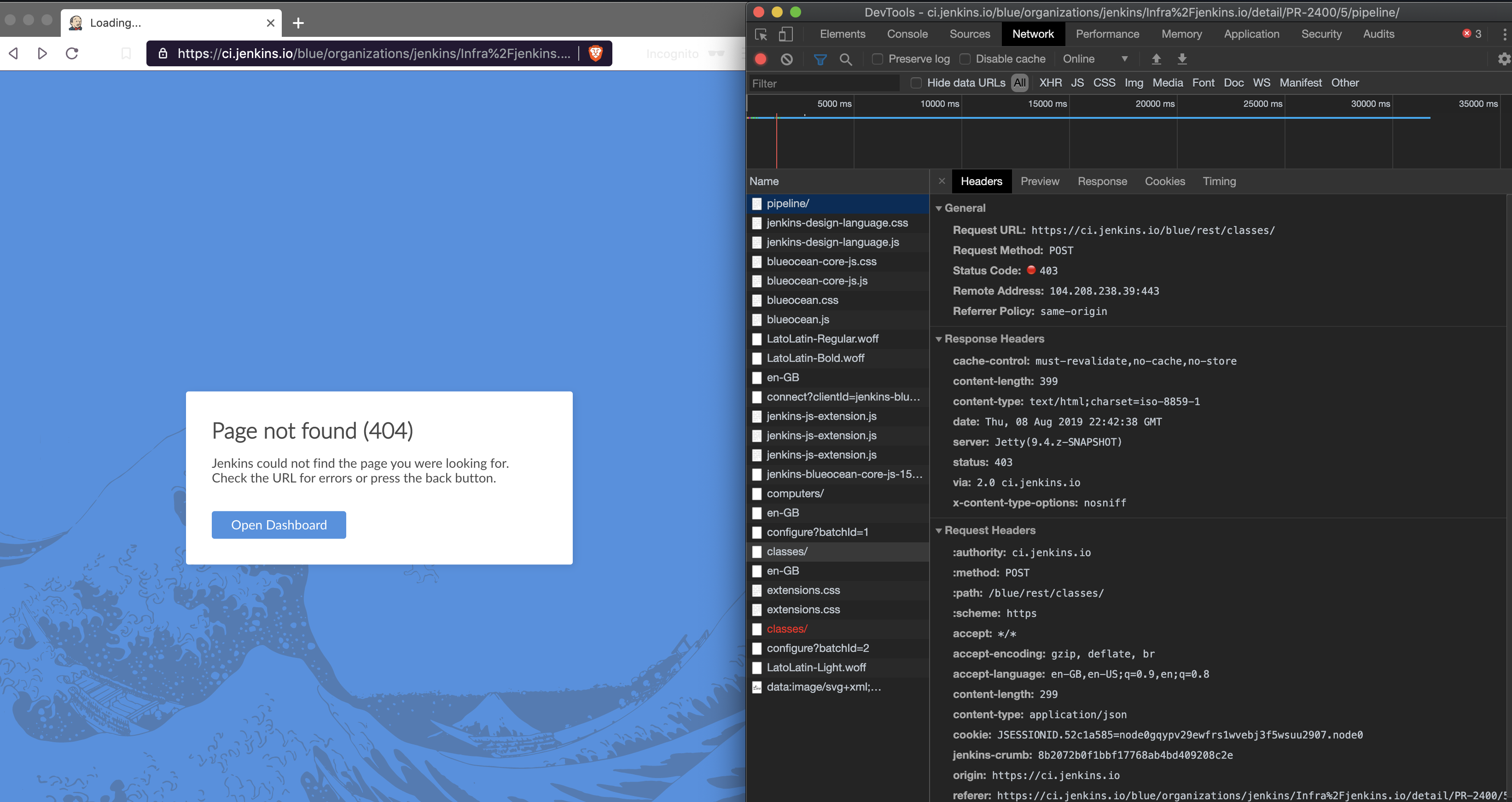Filter requests by Img
The height and width of the screenshot is (802, 1512).
click(1134, 83)
